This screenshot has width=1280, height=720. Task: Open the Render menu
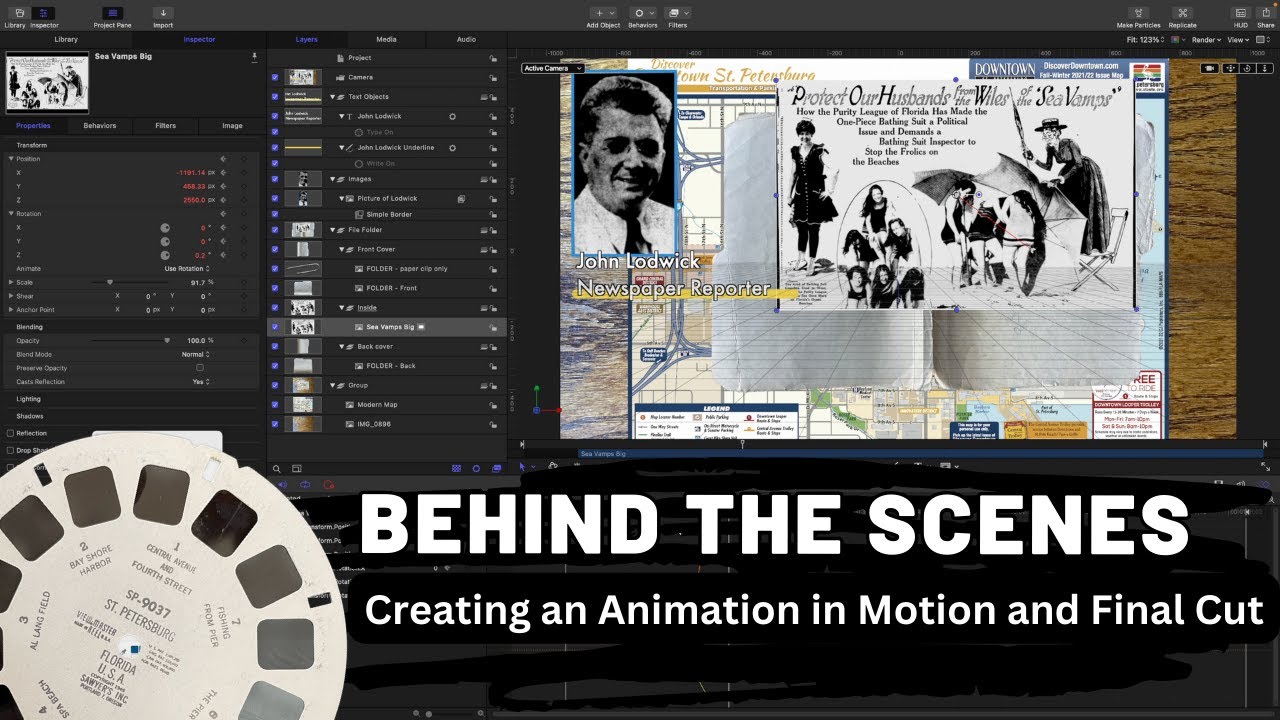click(x=1205, y=40)
